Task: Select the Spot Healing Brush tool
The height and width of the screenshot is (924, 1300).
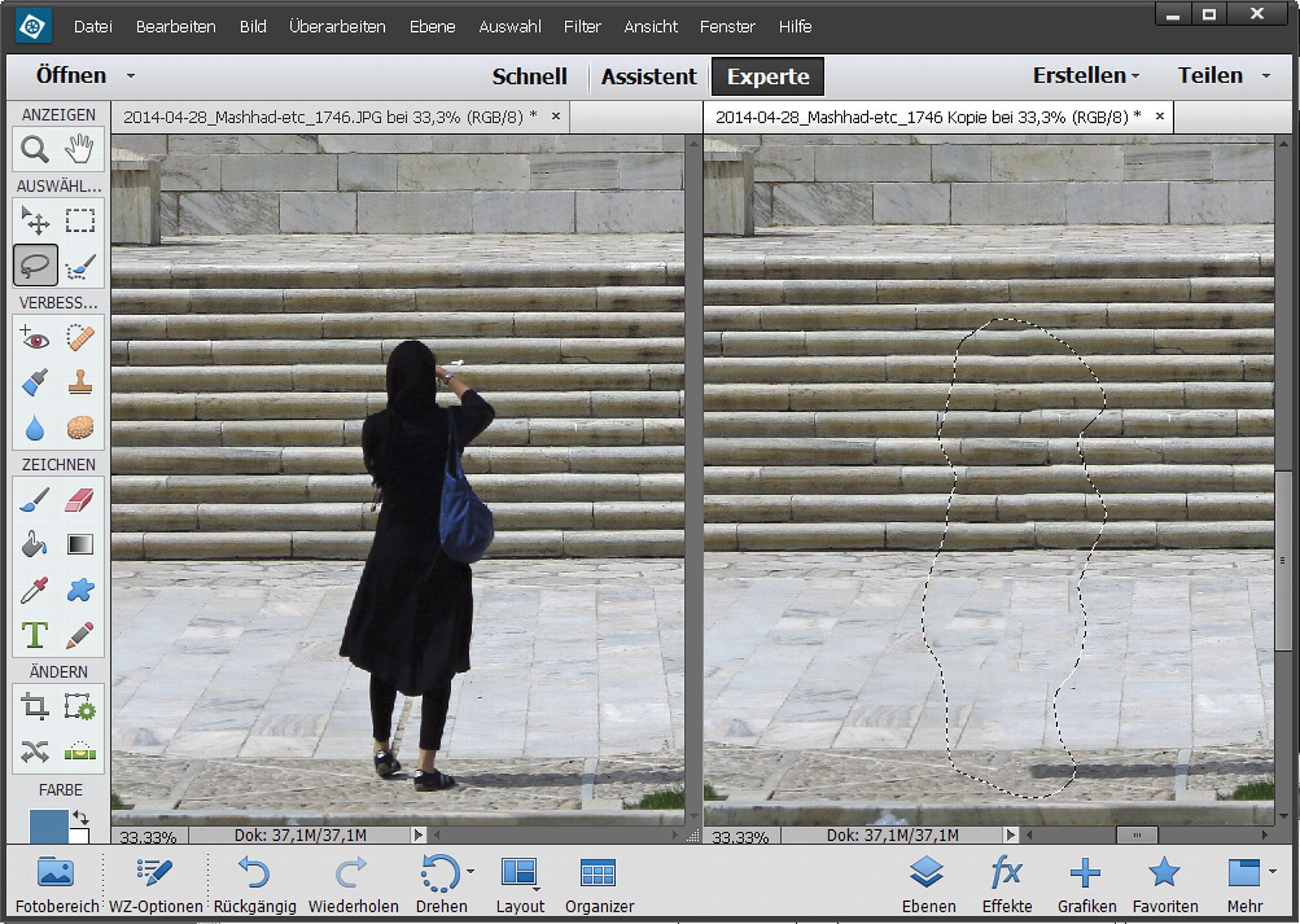Action: [x=80, y=338]
